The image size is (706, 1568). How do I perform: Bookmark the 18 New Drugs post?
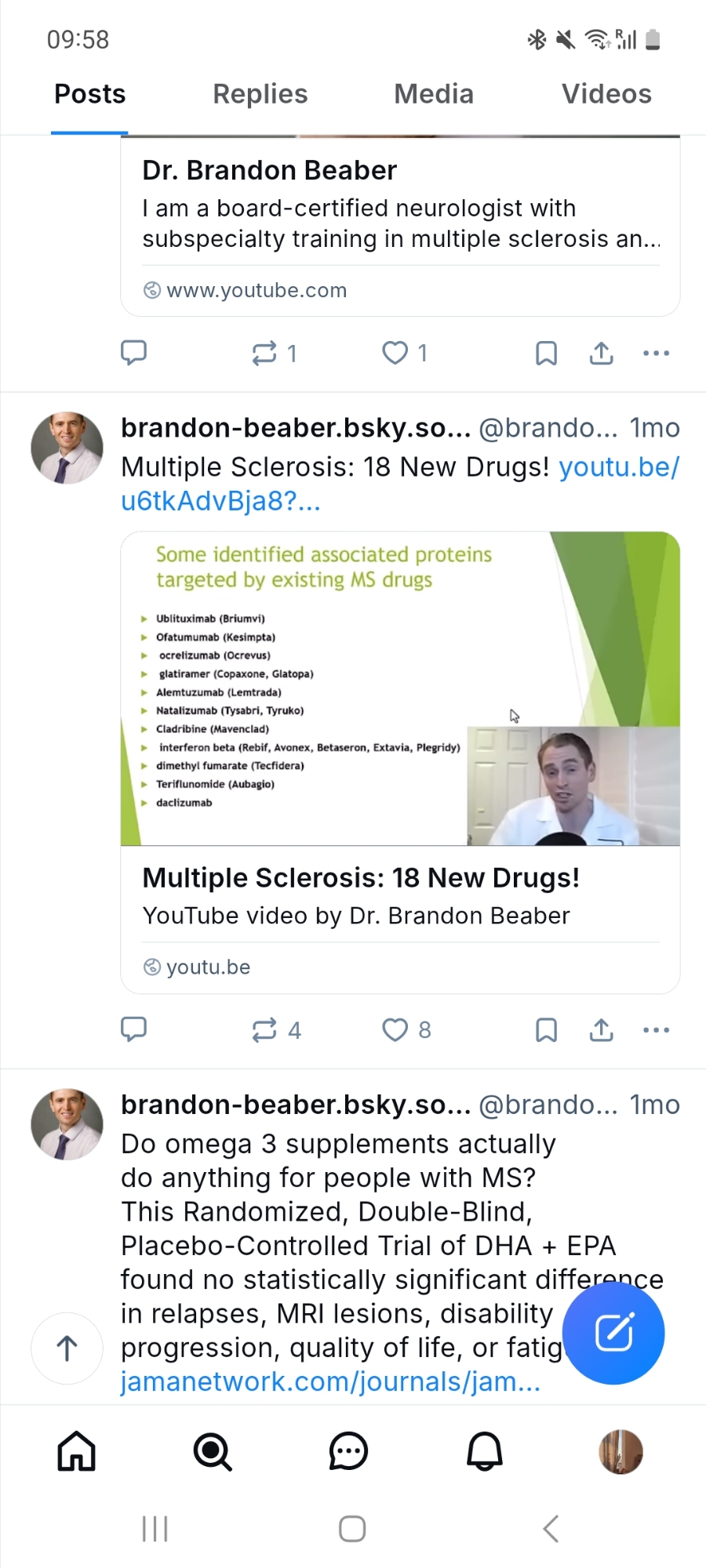(546, 1029)
